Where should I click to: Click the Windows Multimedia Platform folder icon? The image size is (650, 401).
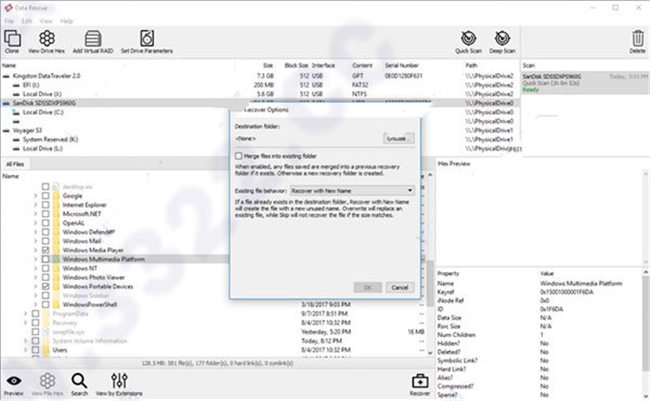57,259
